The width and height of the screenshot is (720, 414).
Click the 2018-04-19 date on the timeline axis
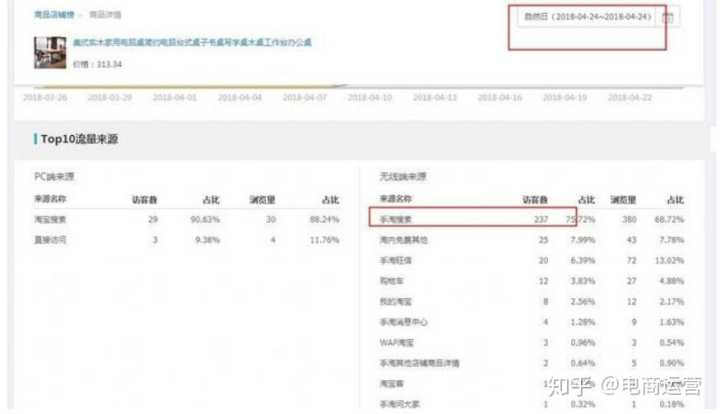(x=565, y=97)
